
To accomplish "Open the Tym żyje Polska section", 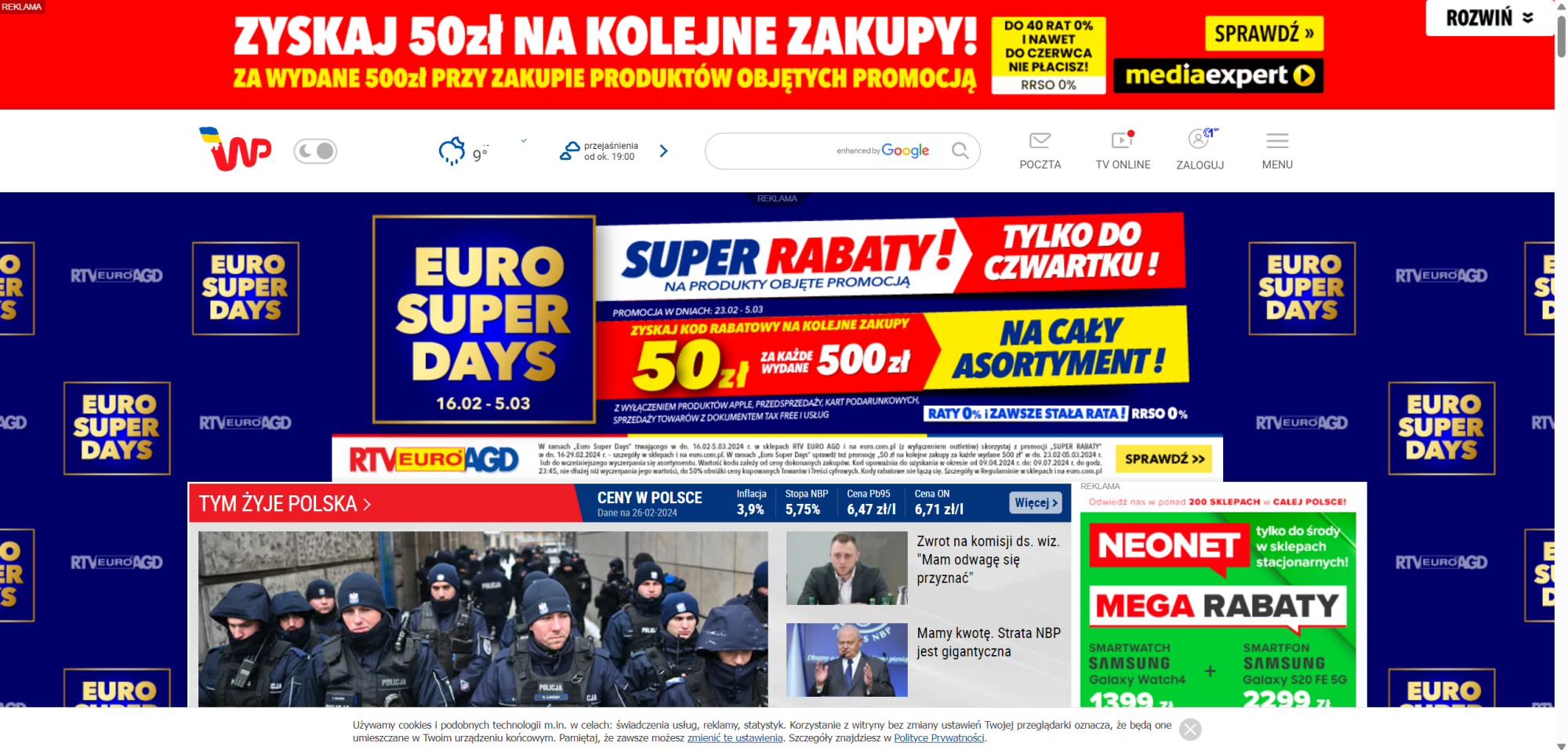I will [285, 503].
